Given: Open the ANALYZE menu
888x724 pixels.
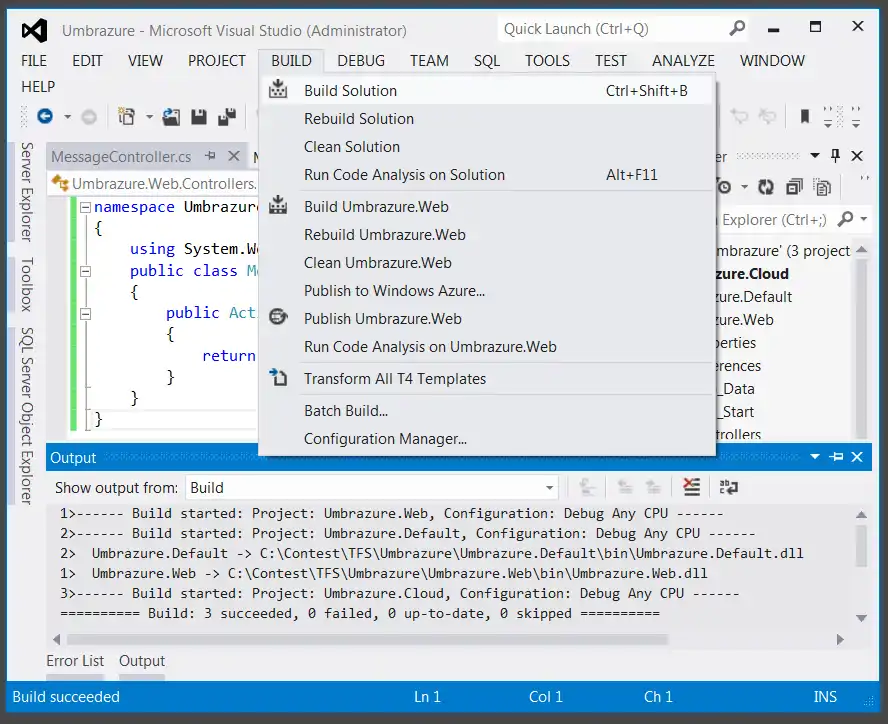Looking at the screenshot, I should click(x=683, y=61).
